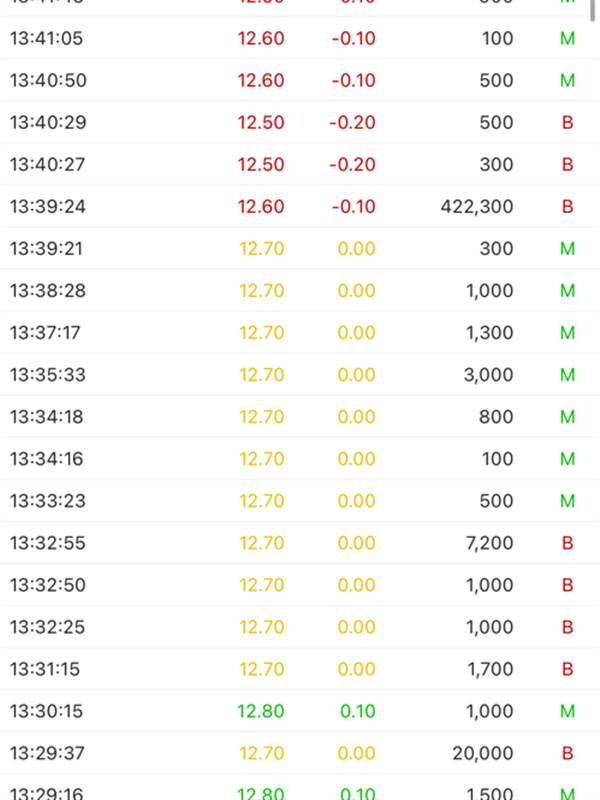This screenshot has width=600, height=800.
Task: Tap the M marker on the 13:40:50 row
Action: (567, 81)
